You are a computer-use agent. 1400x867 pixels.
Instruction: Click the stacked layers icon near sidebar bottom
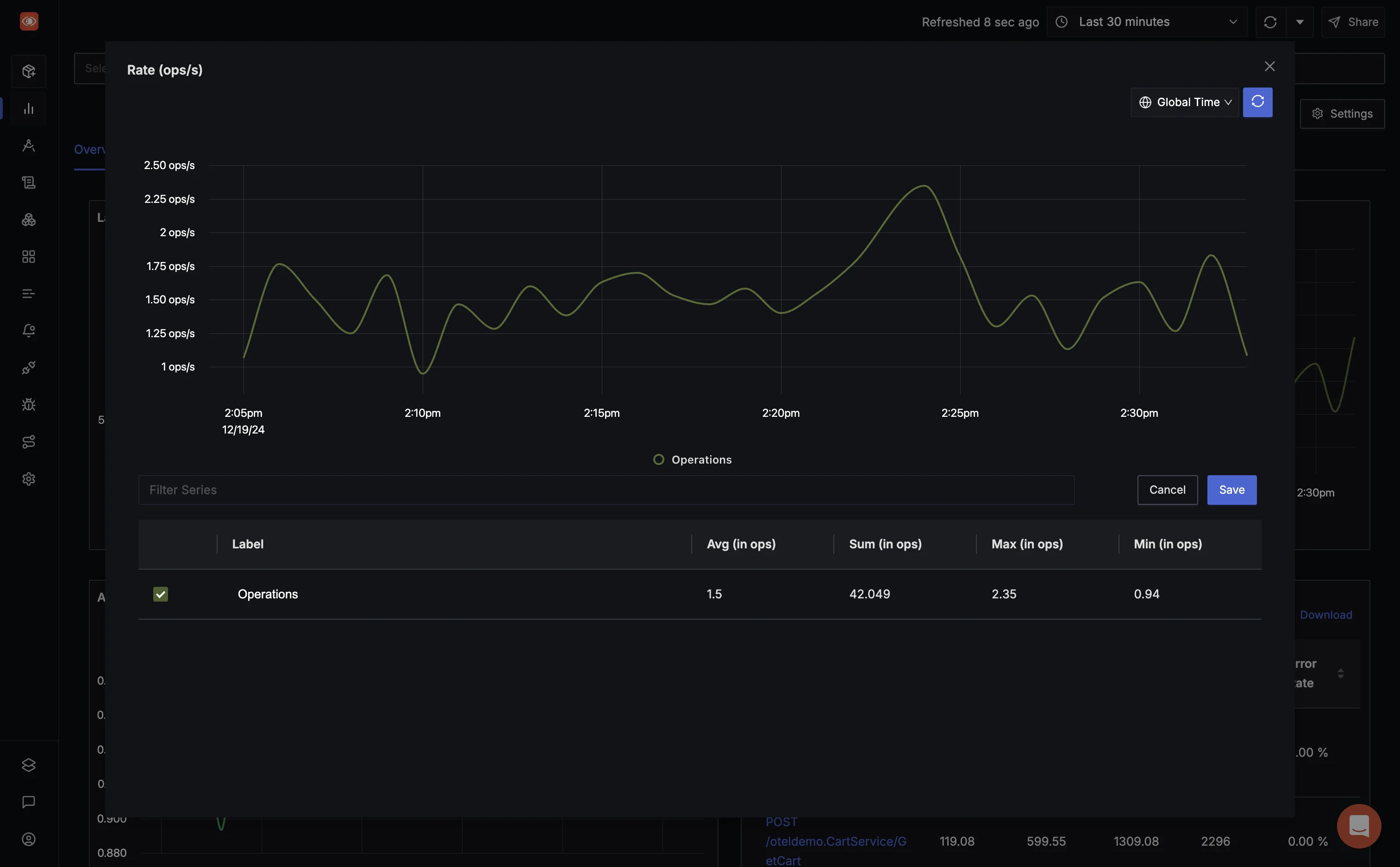[29, 765]
